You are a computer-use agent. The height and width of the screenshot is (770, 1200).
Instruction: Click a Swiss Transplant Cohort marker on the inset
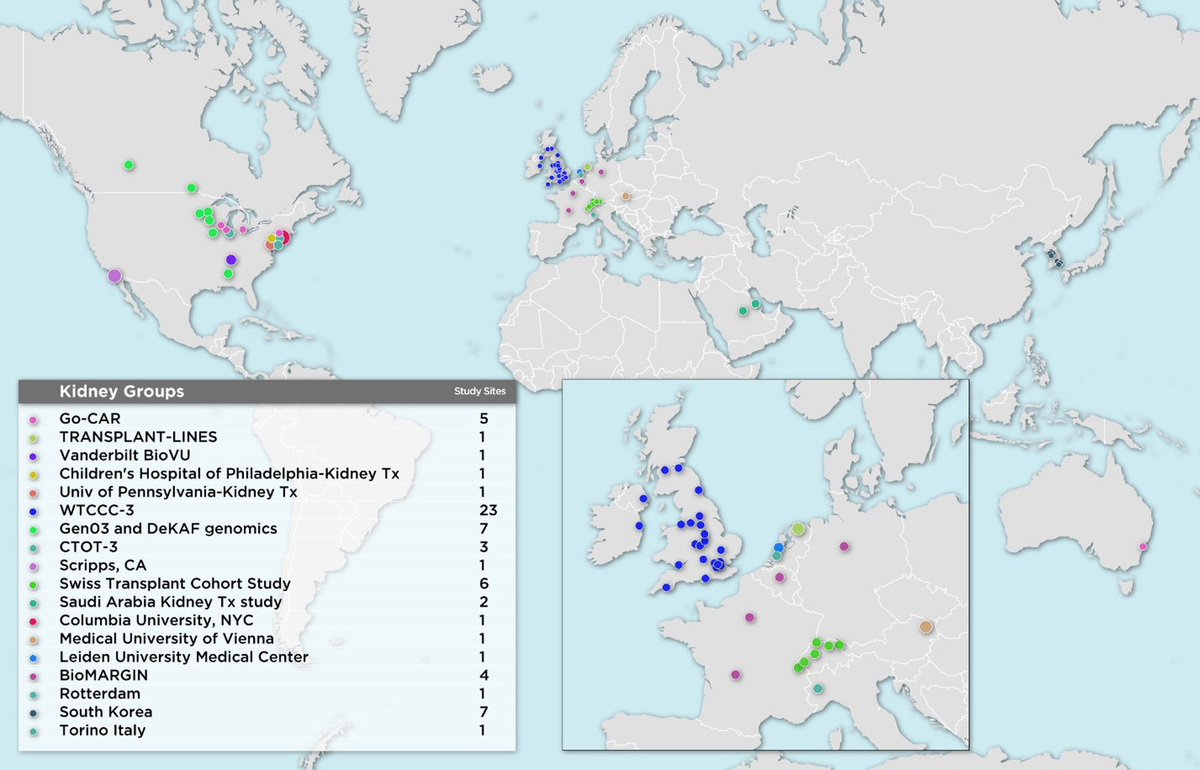pos(816,644)
